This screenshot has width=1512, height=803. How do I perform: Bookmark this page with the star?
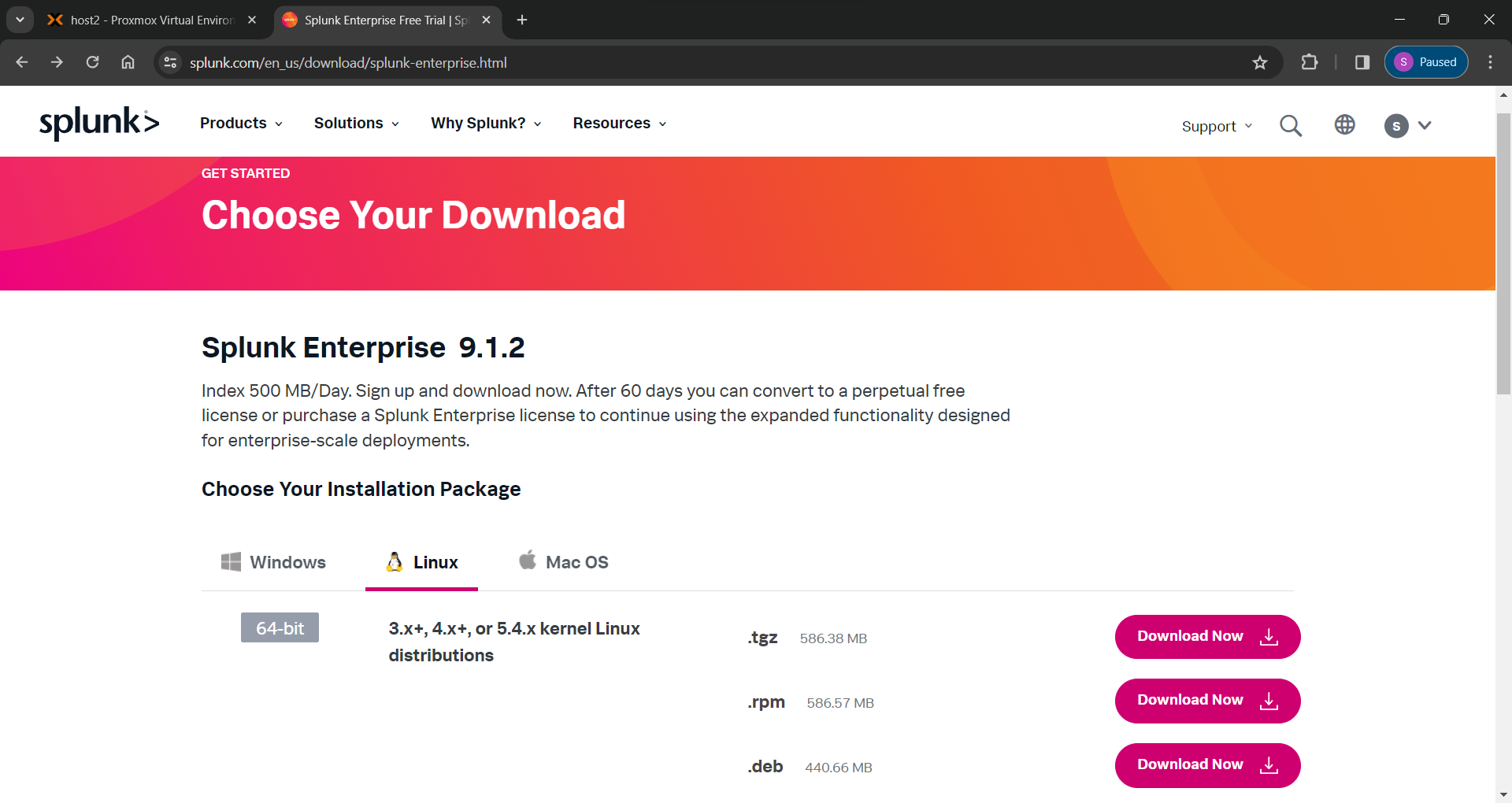1260,62
